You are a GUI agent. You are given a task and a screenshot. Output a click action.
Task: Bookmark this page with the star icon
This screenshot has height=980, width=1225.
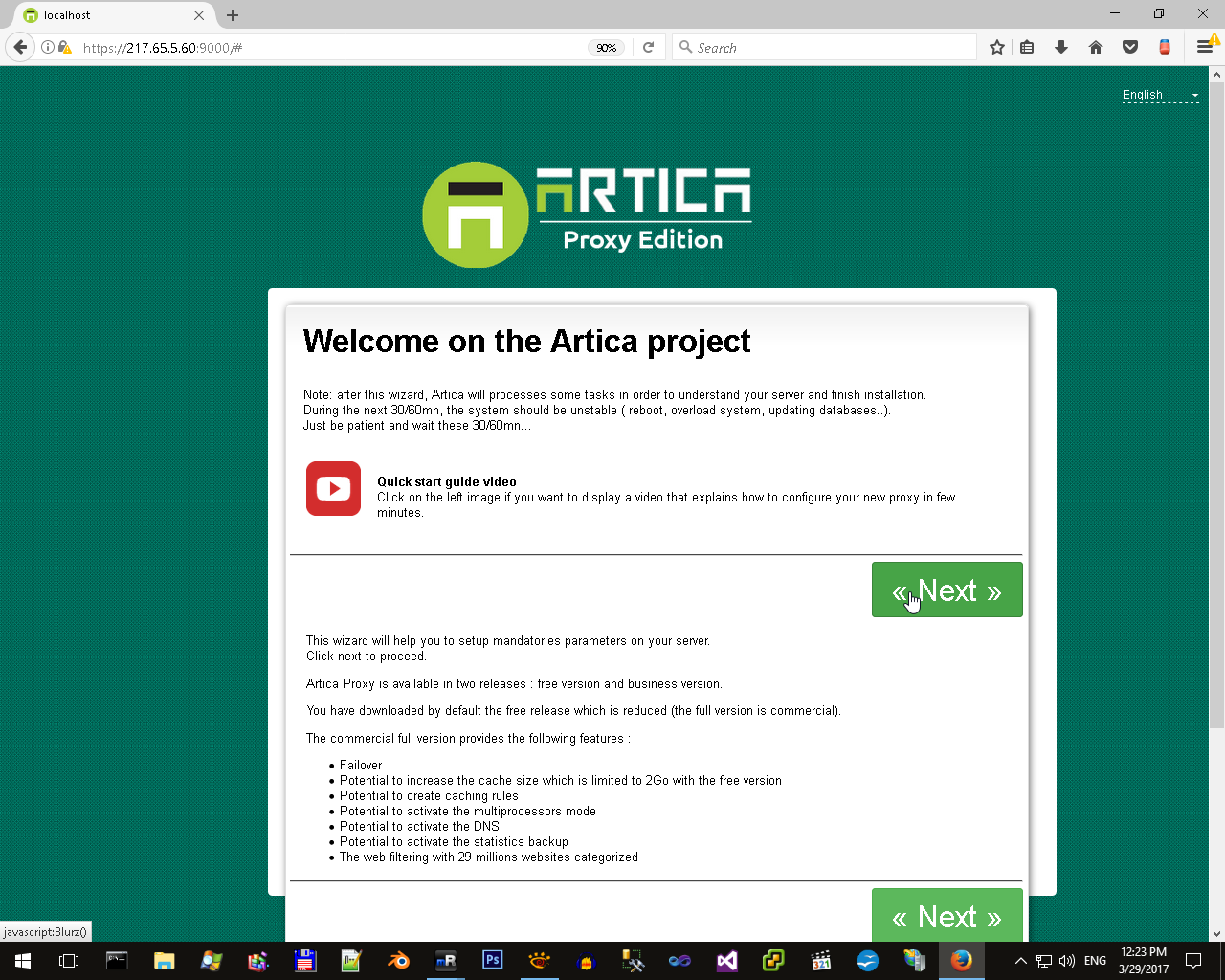pos(997,47)
